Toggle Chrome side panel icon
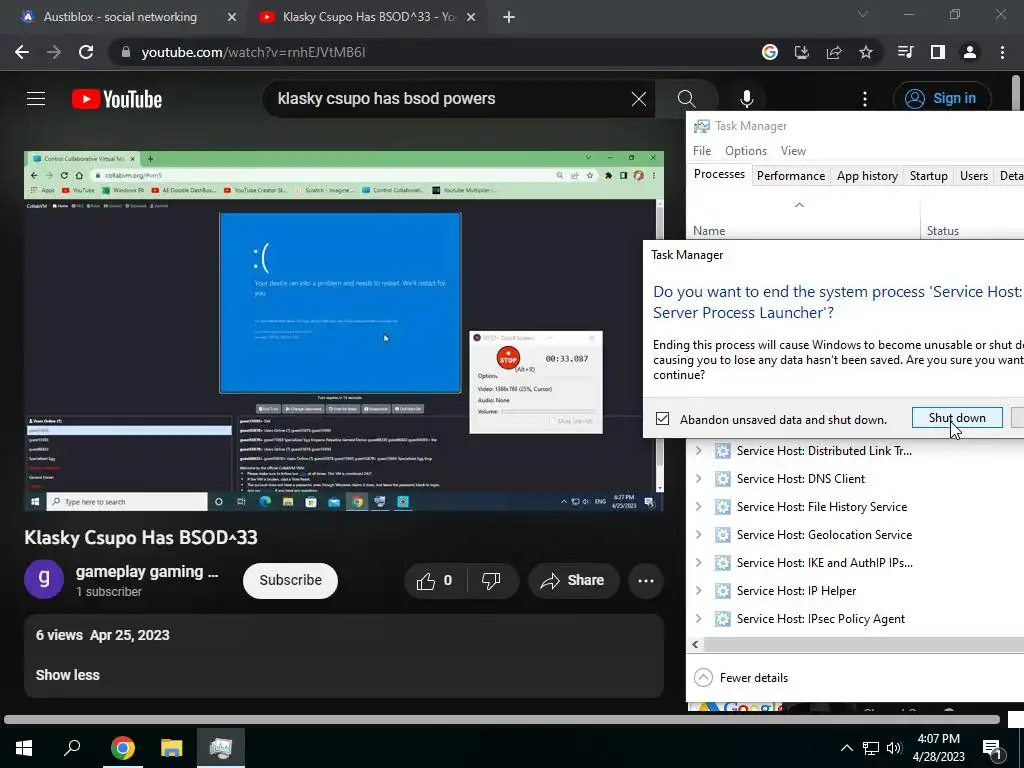Screen dimensions: 1024x768 pyautogui.click(x=938, y=52)
